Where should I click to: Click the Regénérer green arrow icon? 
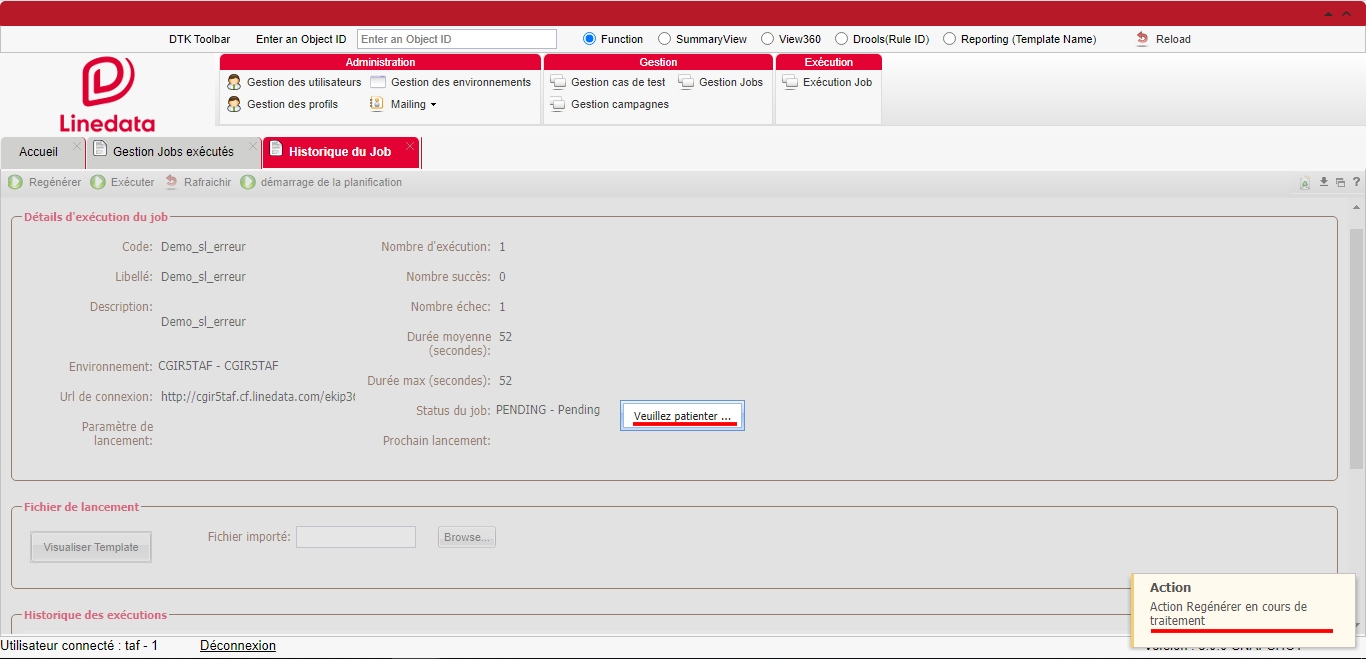coord(16,182)
